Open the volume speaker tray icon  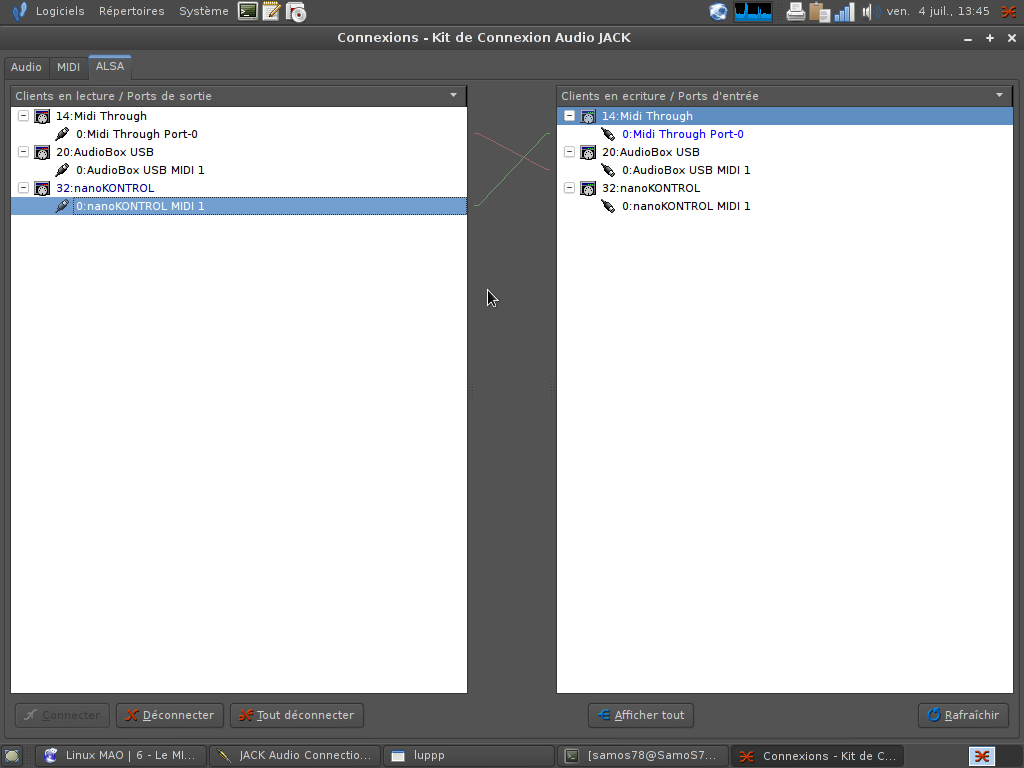pyautogui.click(x=870, y=12)
